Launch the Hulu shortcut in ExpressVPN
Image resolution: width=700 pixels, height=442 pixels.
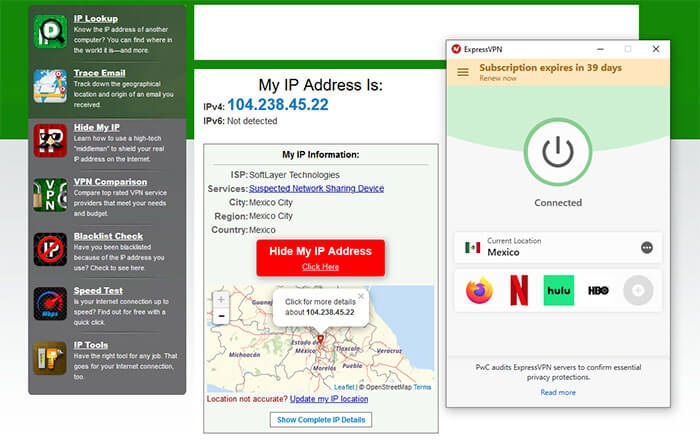(x=558, y=290)
